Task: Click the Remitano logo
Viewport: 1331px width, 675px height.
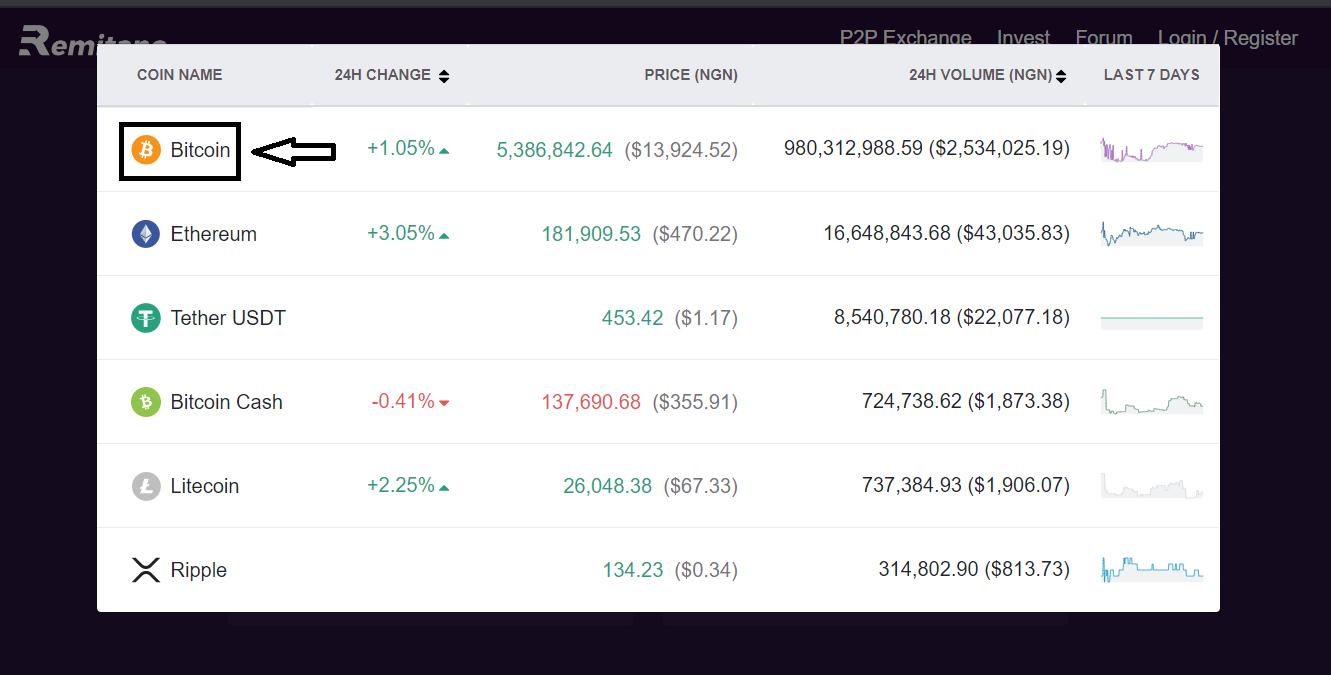Action: (x=58, y=40)
